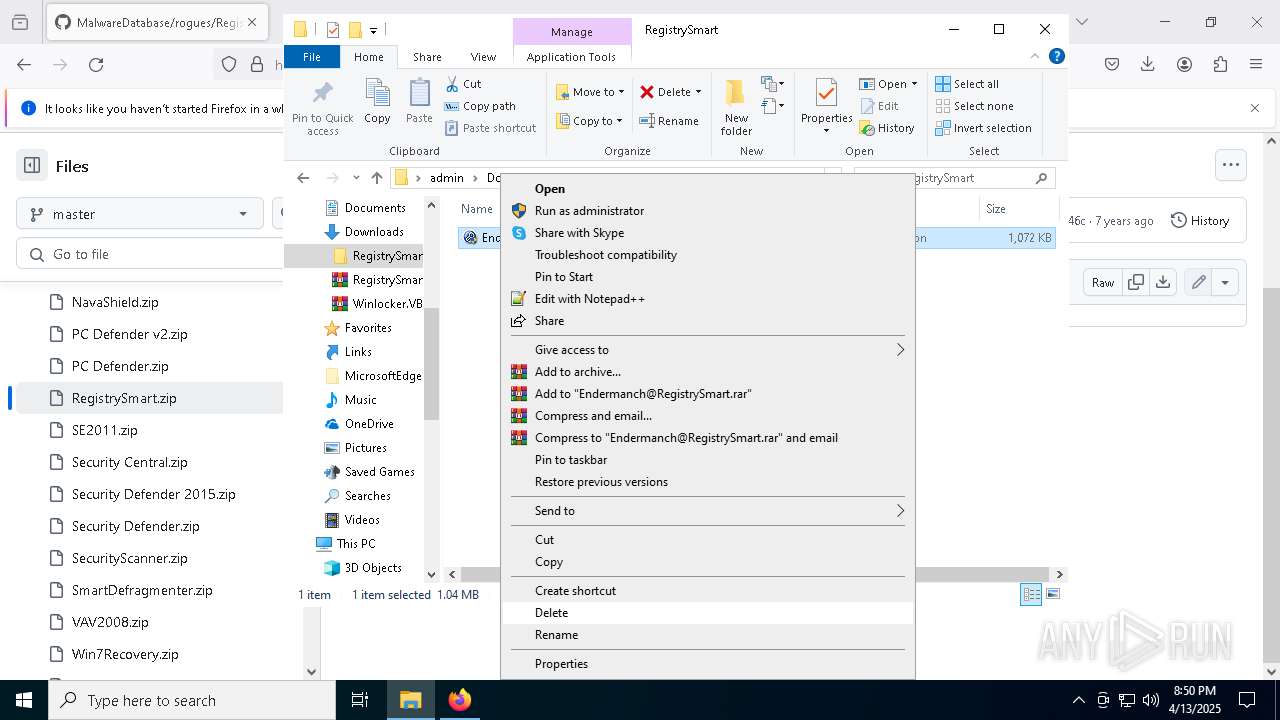Open PC Defender v2.zip in file list
The height and width of the screenshot is (720, 1280).
(x=130, y=334)
